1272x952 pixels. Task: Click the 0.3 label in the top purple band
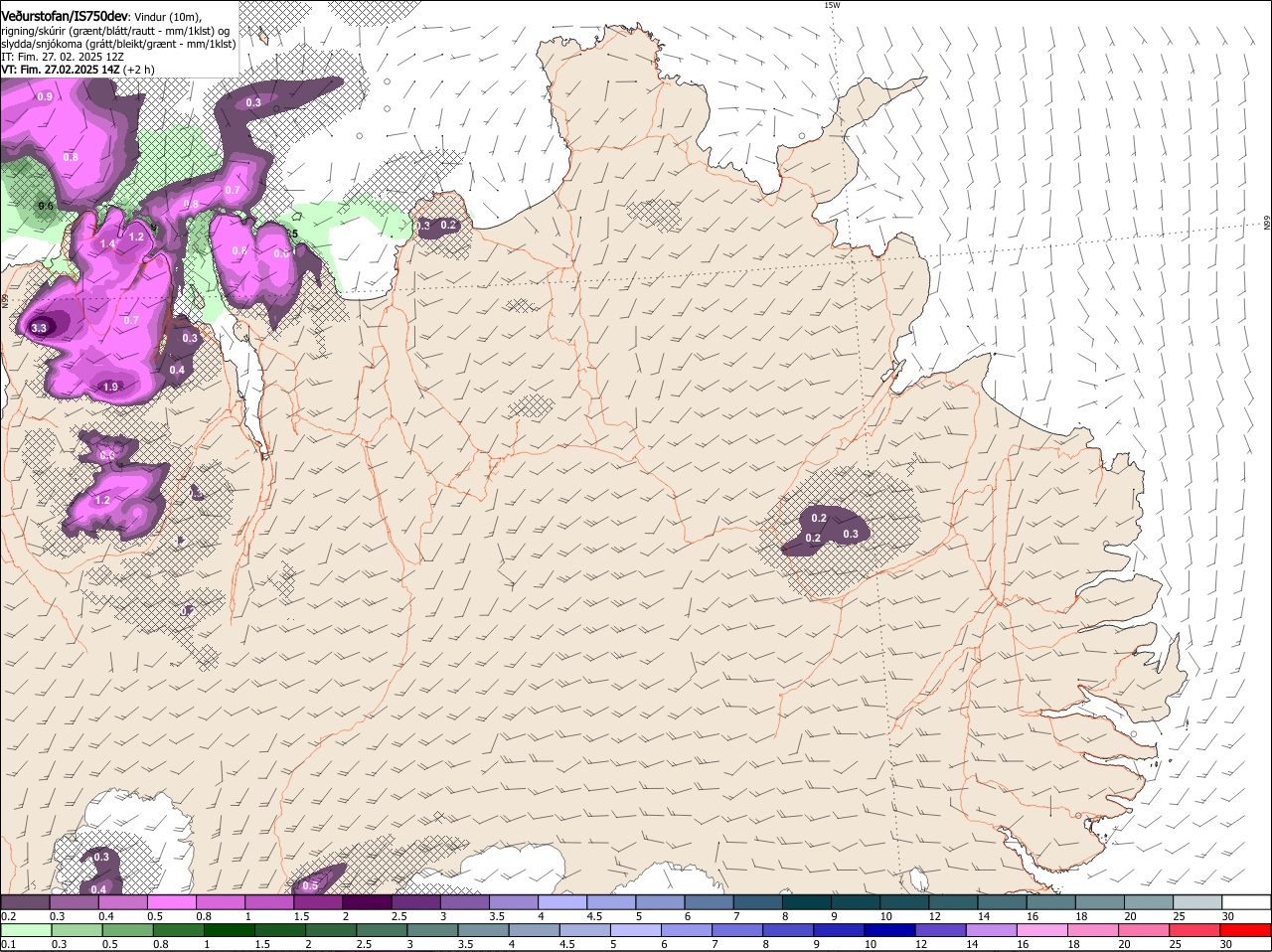point(253,102)
